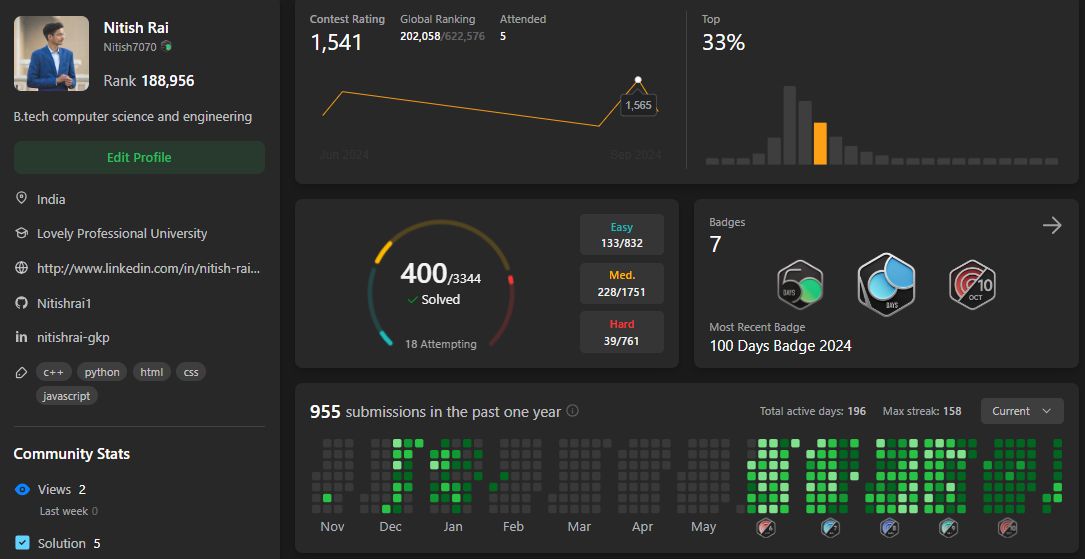Click the LinkedIn icon beside nitishrai-gkp
The height and width of the screenshot is (559, 1085).
tap(21, 337)
